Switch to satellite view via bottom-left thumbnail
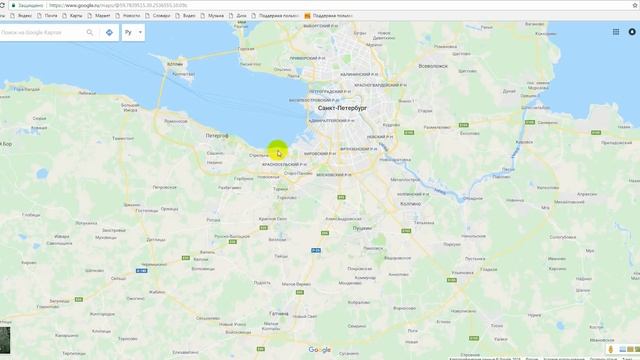640x360 pixels. [5, 340]
